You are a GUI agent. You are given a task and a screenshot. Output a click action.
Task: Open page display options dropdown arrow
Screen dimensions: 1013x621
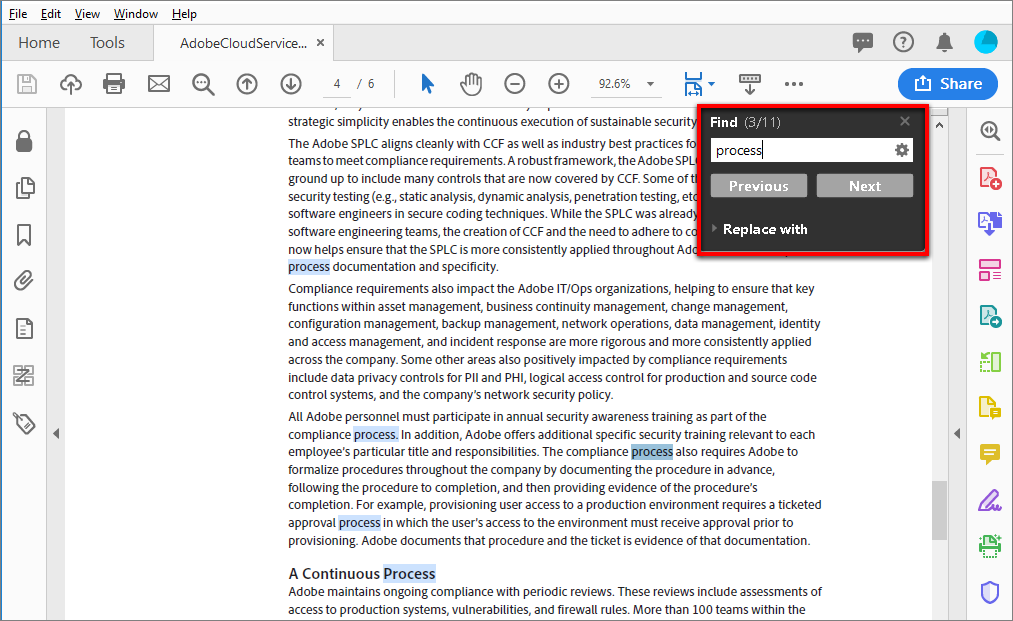(711, 84)
